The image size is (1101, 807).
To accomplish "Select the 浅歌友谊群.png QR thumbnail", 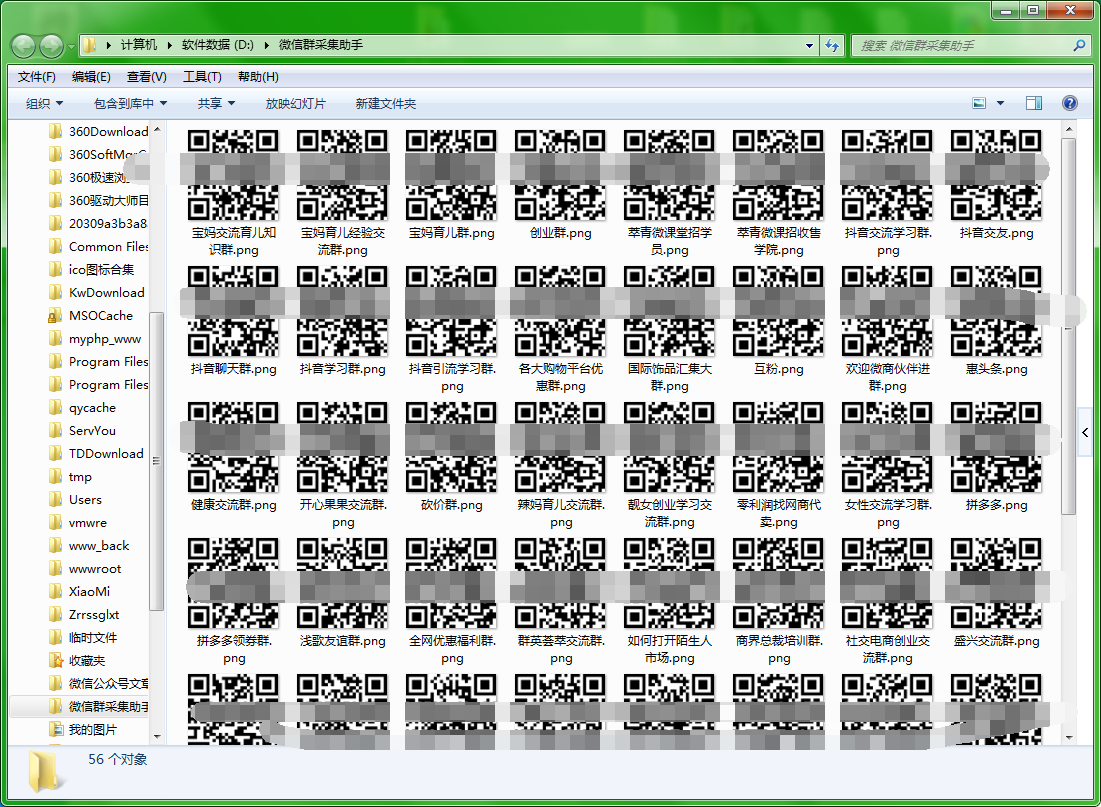I will pyautogui.click(x=343, y=584).
